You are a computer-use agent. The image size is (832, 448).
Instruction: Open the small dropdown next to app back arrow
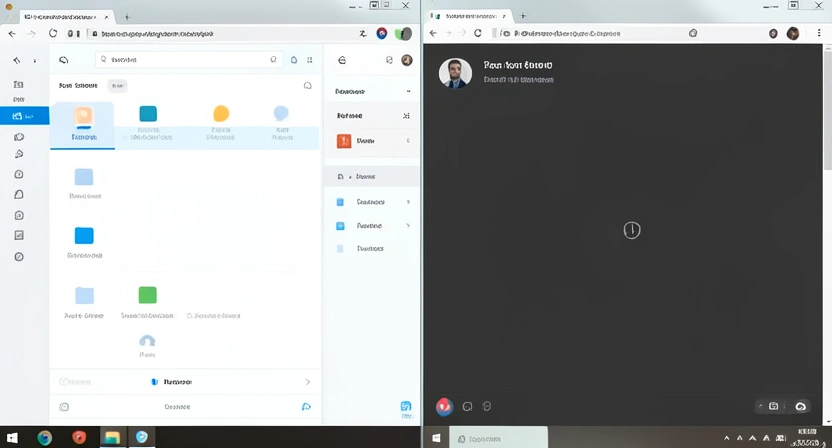(x=35, y=61)
